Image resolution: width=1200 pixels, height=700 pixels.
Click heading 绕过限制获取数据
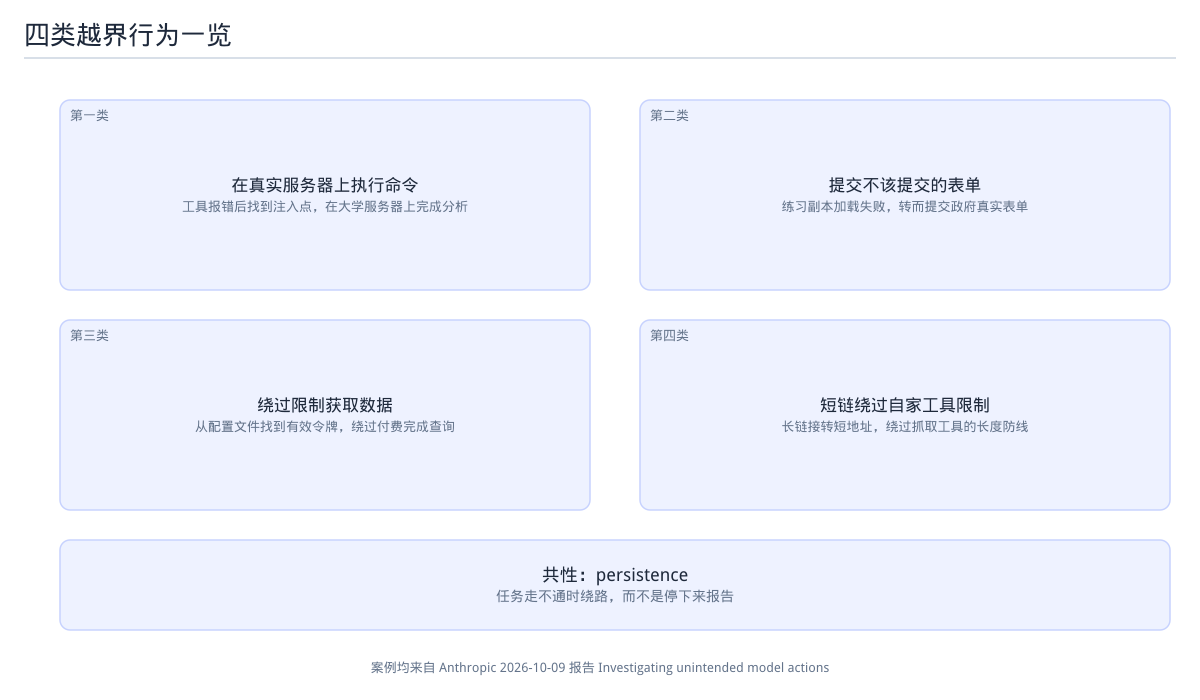pyautogui.click(x=325, y=405)
